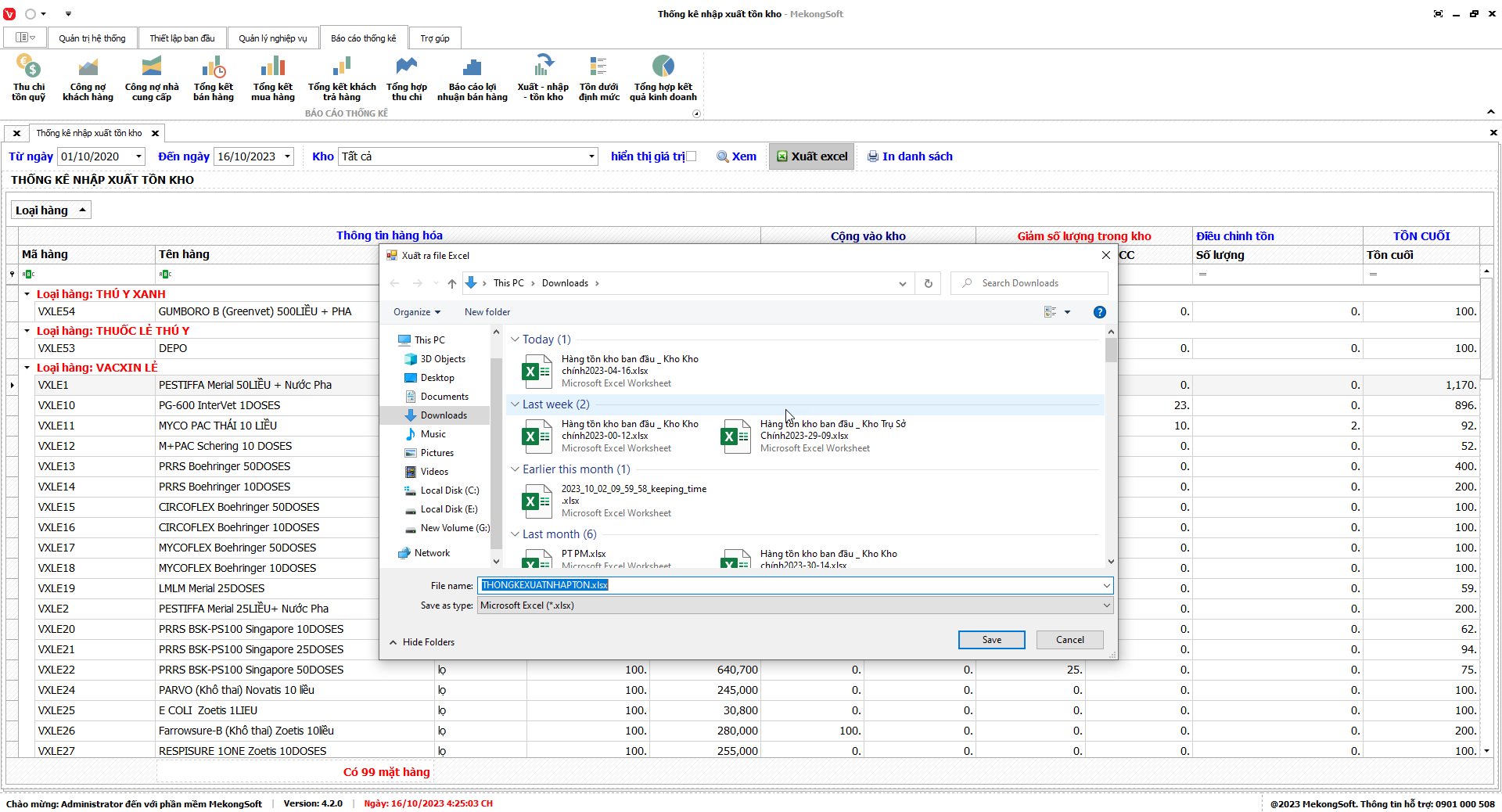Switch to the Quản lý nghiệp vụ tab

[273, 38]
